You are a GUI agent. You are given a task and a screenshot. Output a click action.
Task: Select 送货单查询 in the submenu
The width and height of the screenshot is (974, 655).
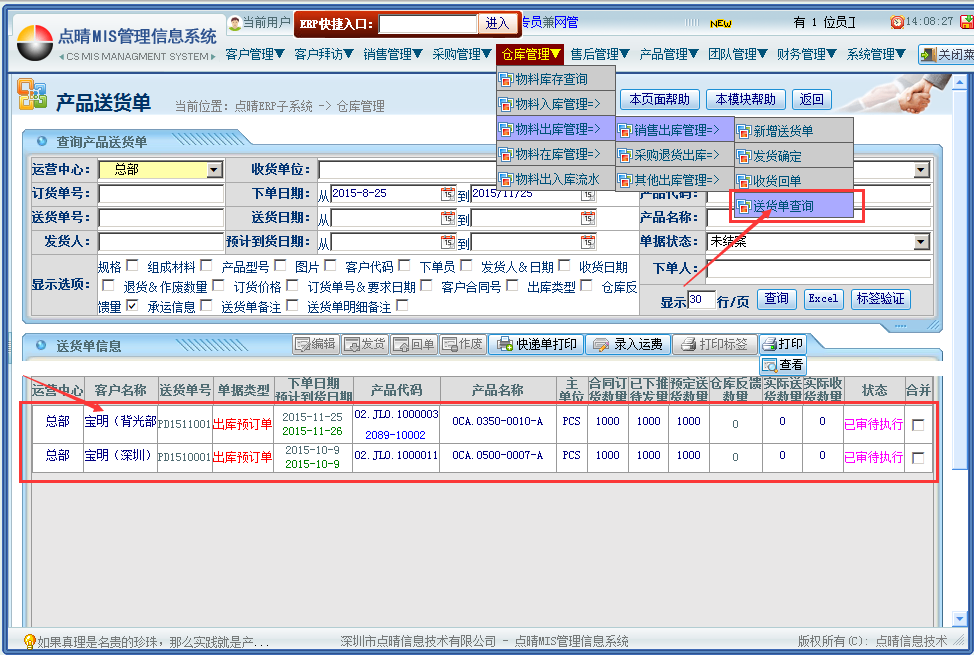[x=793, y=206]
